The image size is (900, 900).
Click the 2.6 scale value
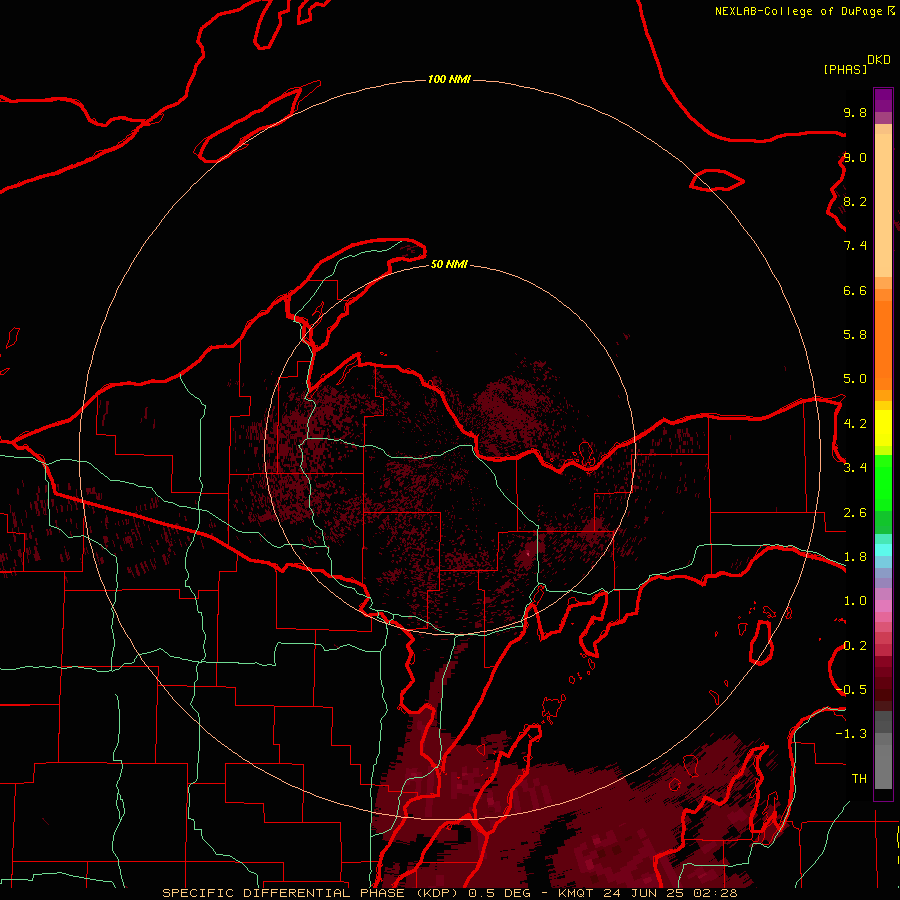(855, 512)
